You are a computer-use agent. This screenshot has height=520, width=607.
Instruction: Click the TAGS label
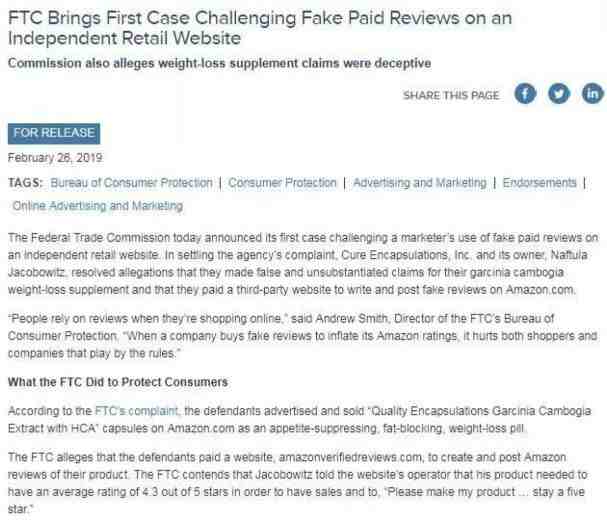coord(25,182)
